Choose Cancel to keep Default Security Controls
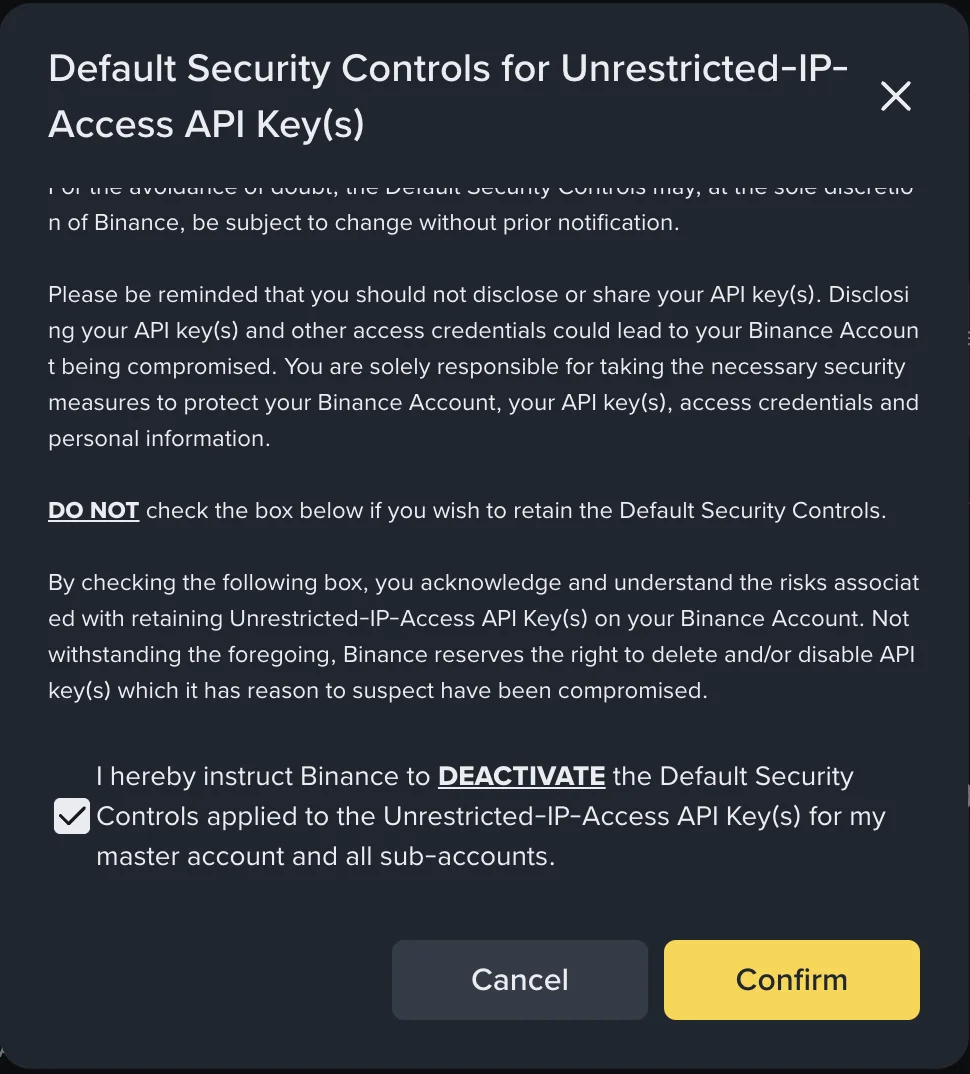Image resolution: width=970 pixels, height=1074 pixels. [519, 980]
